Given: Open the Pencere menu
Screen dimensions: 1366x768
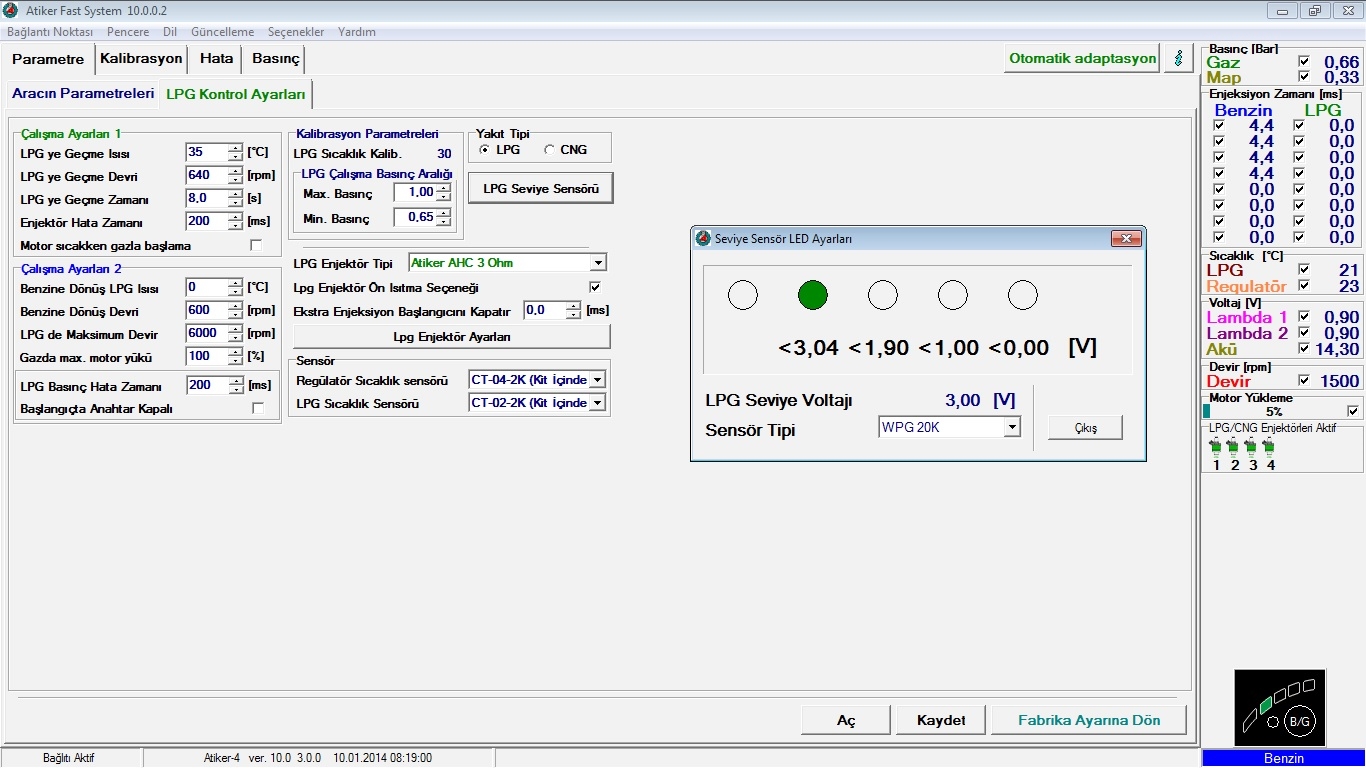Looking at the screenshot, I should tap(128, 32).
